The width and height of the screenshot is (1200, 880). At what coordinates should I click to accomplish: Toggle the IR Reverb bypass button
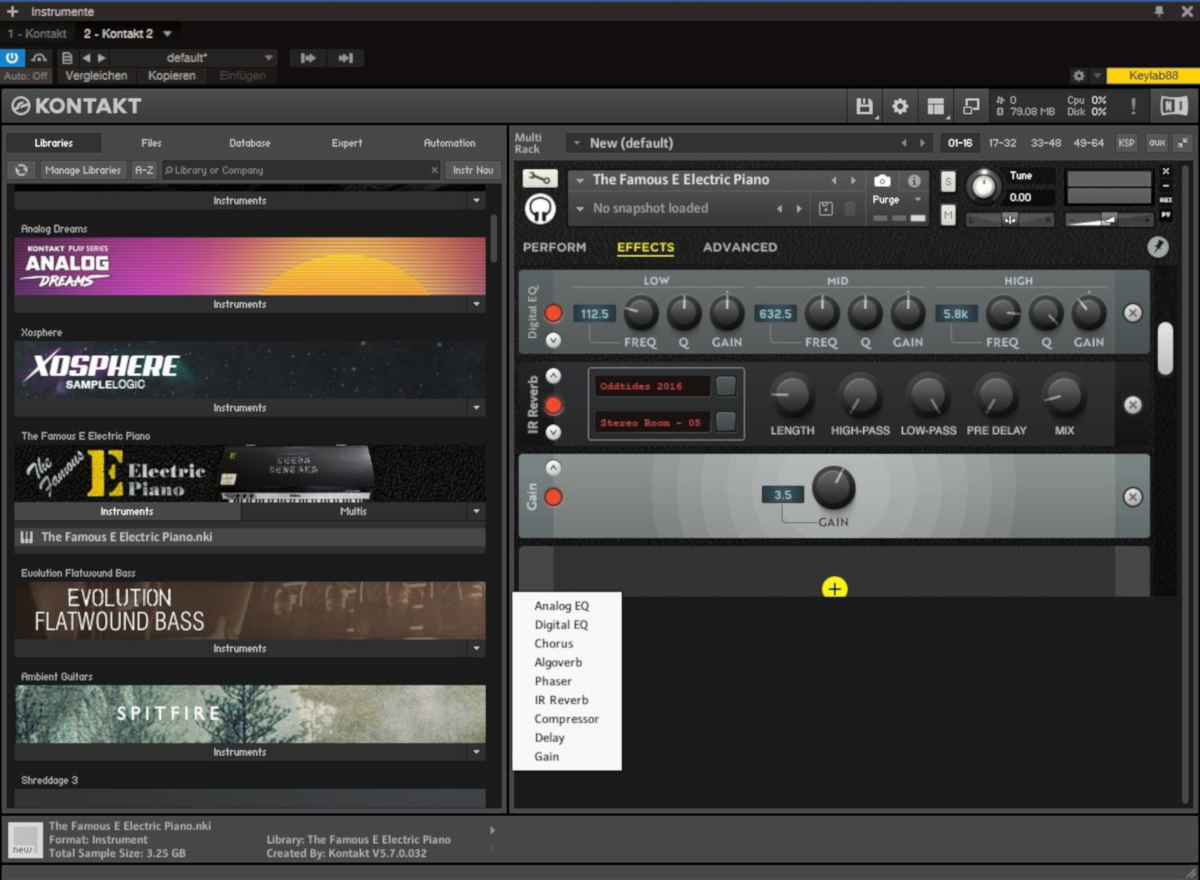pyautogui.click(x=553, y=405)
